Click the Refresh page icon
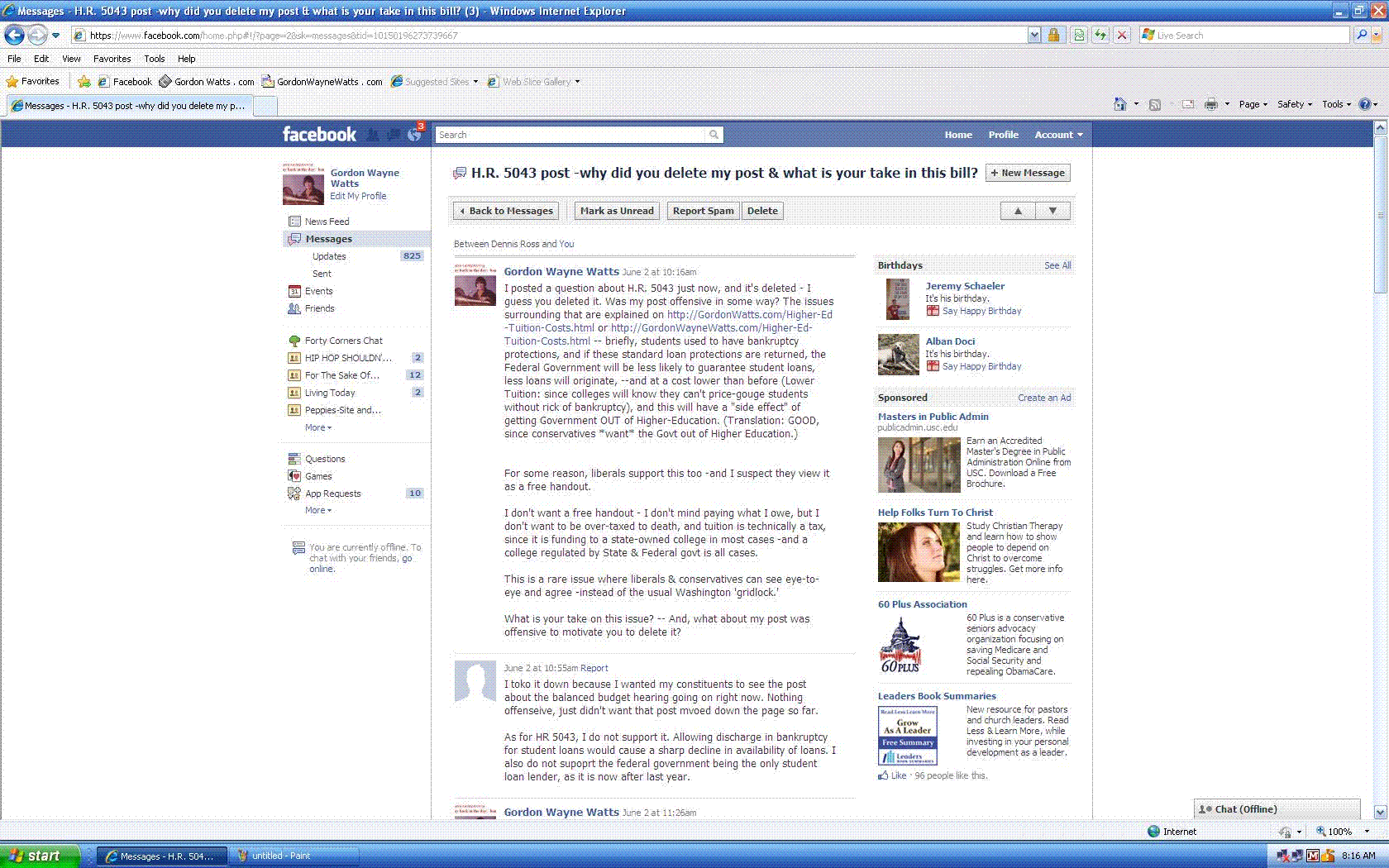The width and height of the screenshot is (1389, 868). 1100,35
